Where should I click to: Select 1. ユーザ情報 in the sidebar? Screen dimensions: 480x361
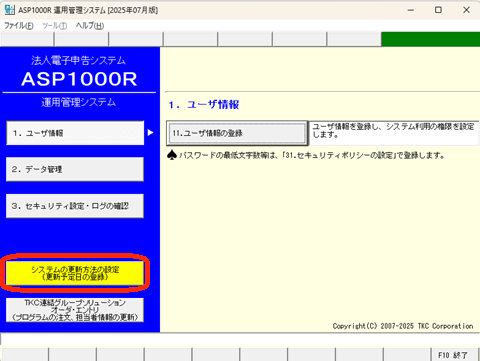[75, 133]
